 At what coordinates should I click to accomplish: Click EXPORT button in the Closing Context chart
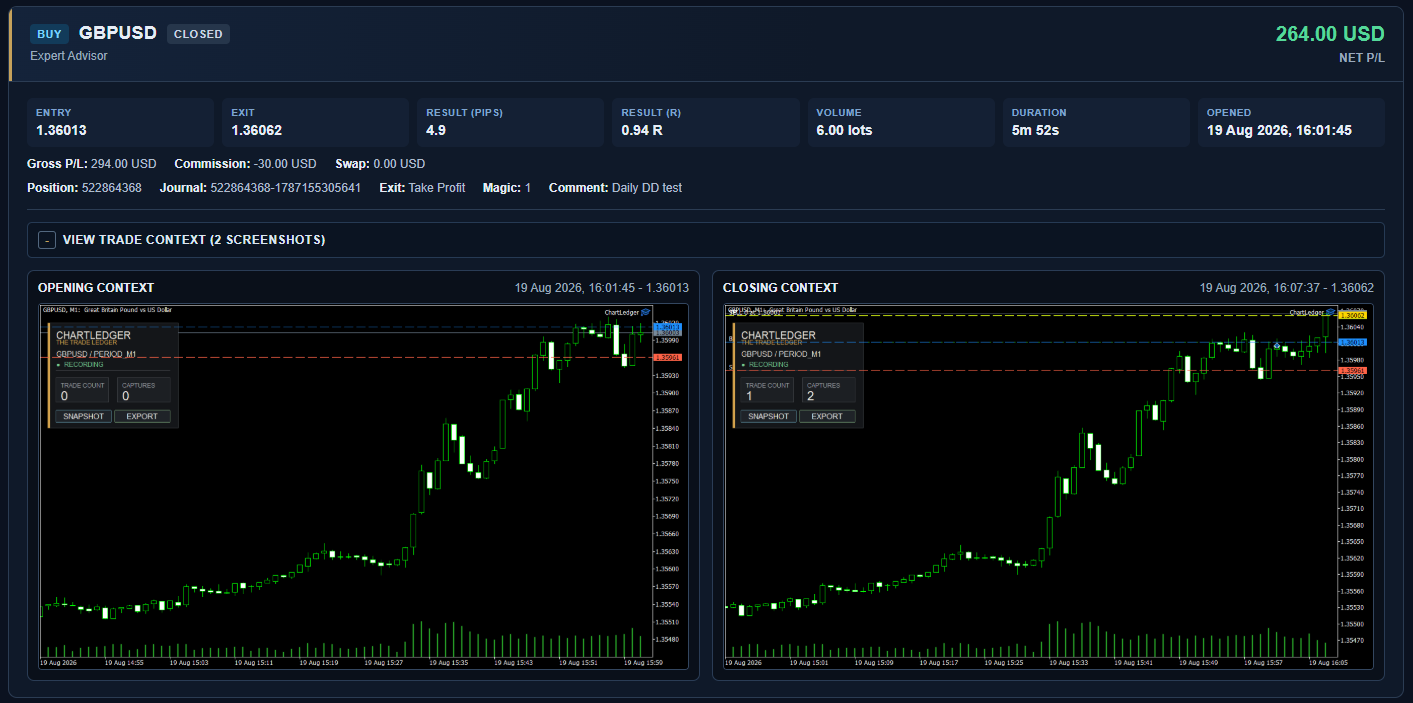827,416
